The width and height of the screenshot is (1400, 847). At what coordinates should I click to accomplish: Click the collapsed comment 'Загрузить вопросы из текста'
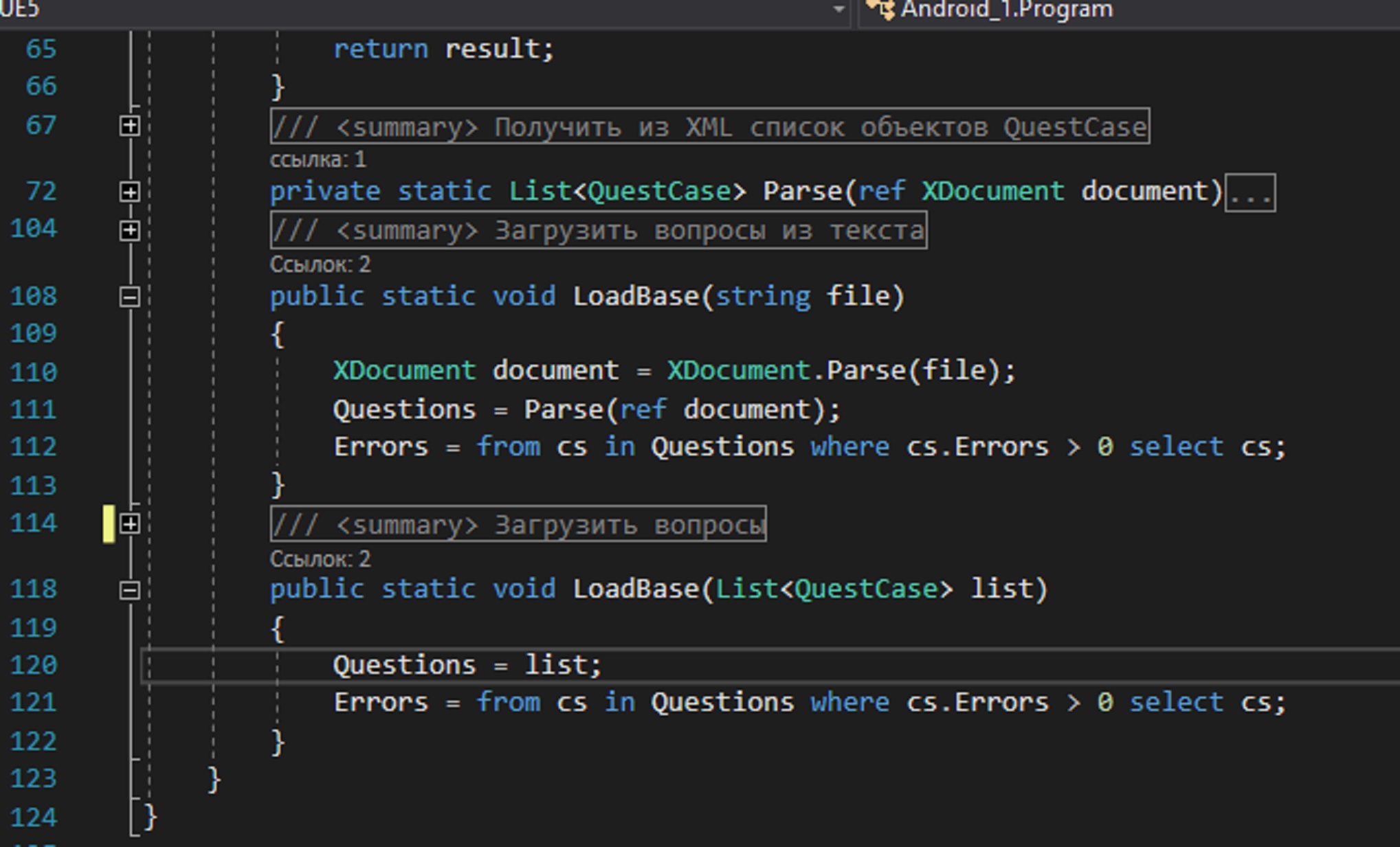click(x=598, y=230)
